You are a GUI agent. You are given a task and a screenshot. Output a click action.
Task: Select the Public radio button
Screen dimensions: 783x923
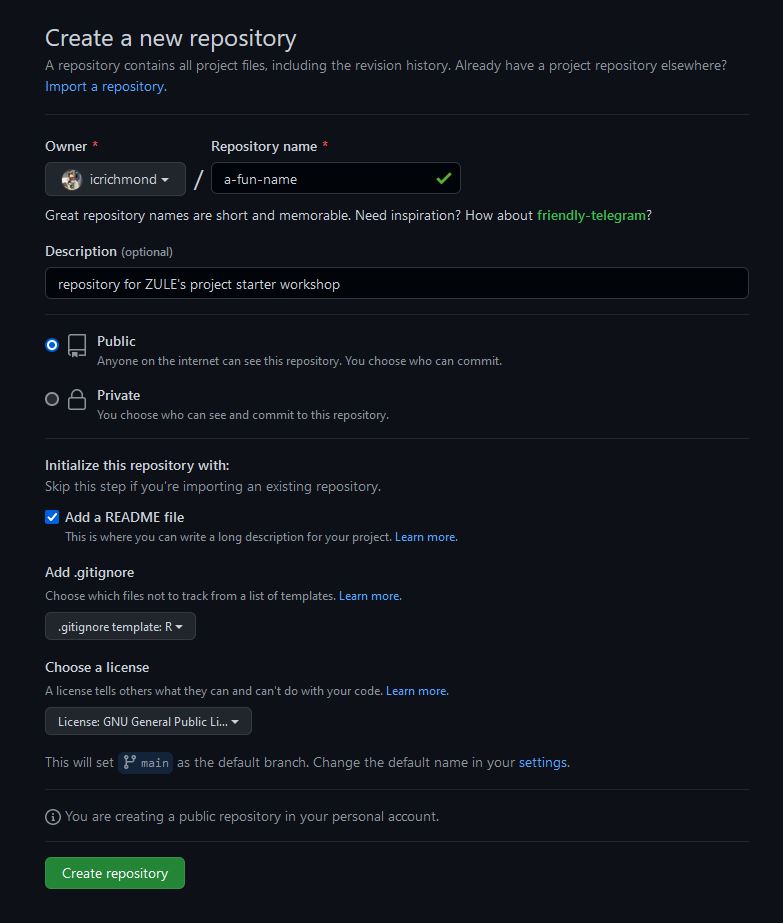coord(52,345)
